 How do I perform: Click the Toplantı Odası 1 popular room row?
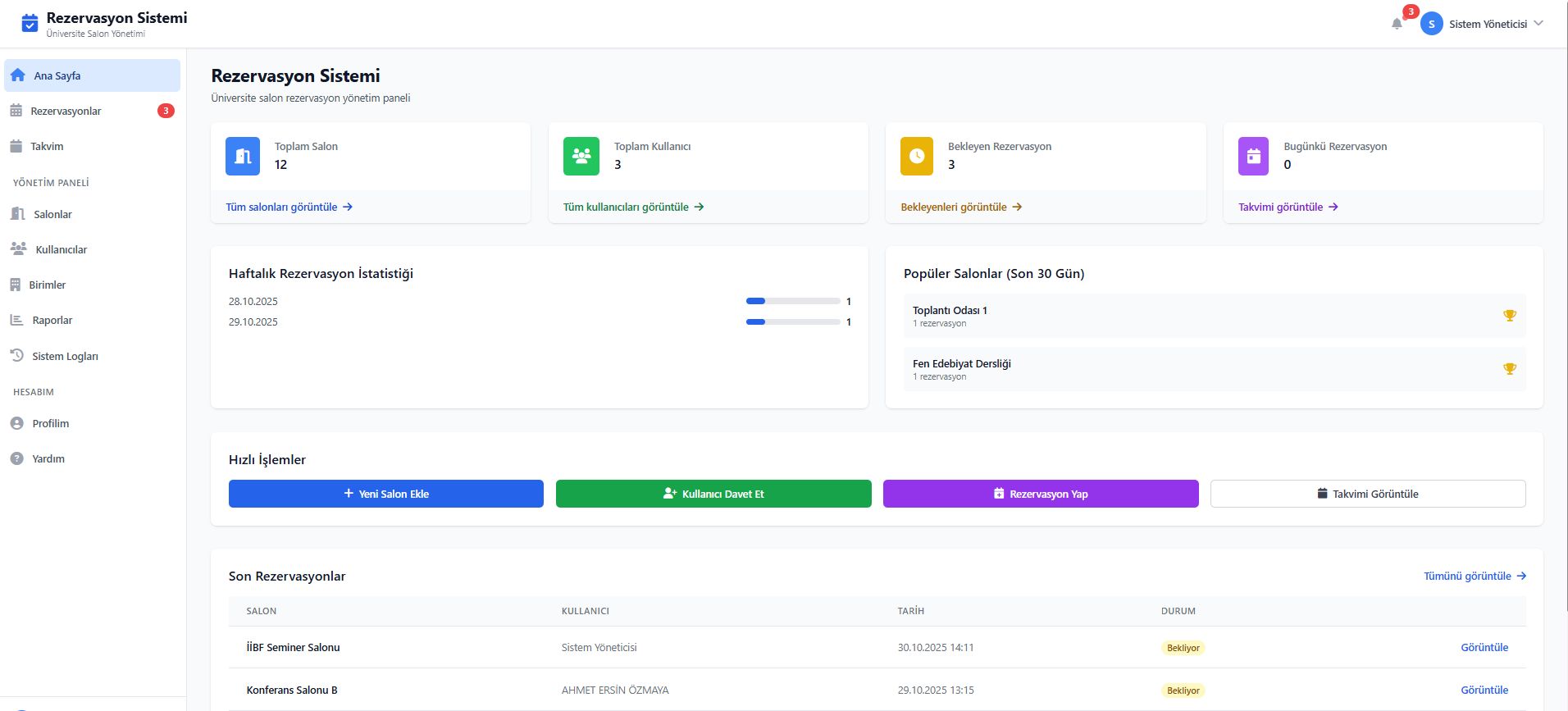coord(1215,316)
